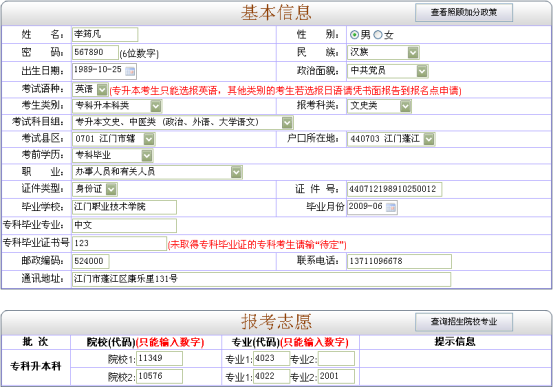Open the 民族 dropdown showing 汉族

[x=383, y=53]
